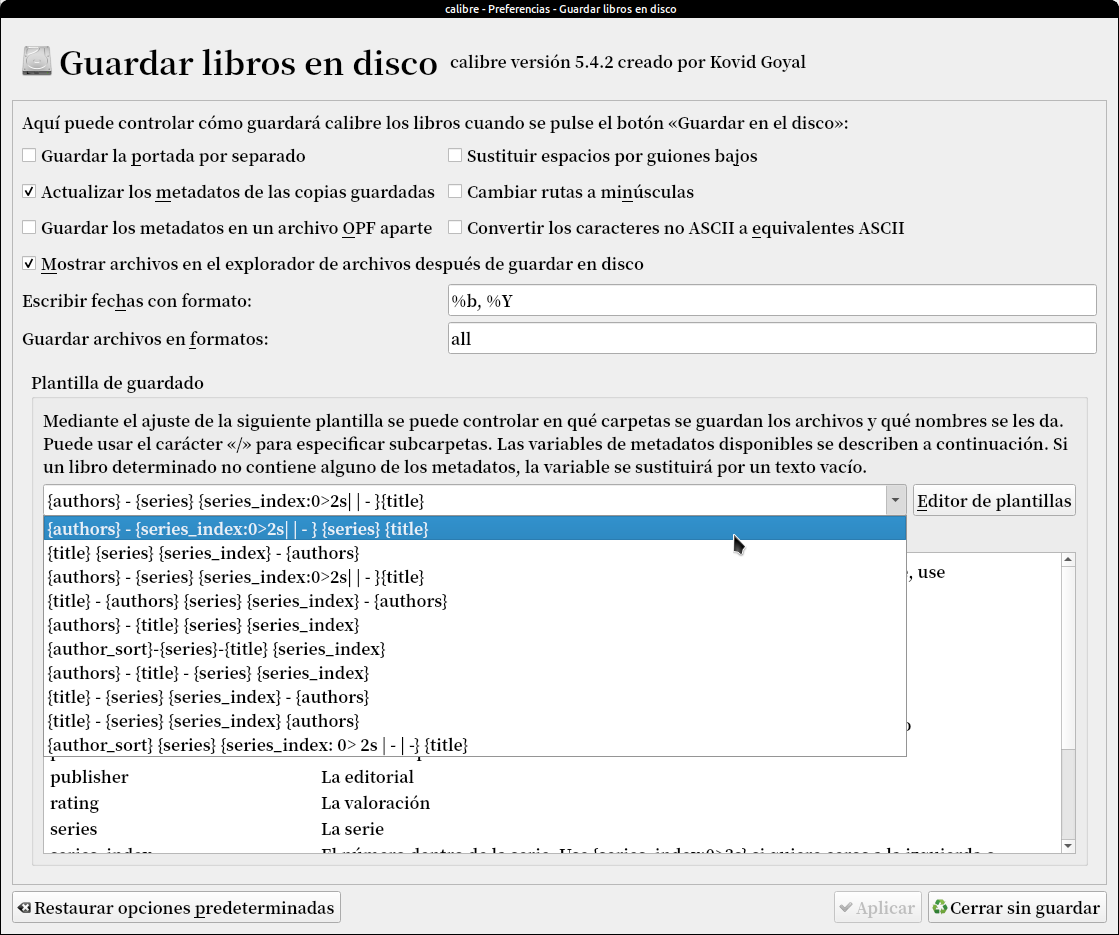Image resolution: width=1119 pixels, height=935 pixels.
Task: Pick {authors} - {series} {series_index:0>2s| | - }{title} in list
Action: tap(475, 577)
